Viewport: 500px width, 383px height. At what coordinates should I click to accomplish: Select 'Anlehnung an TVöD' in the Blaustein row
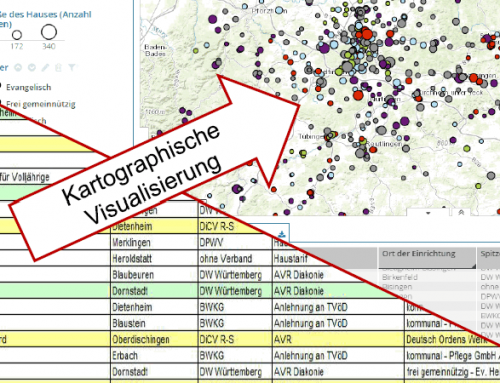click(x=338, y=323)
